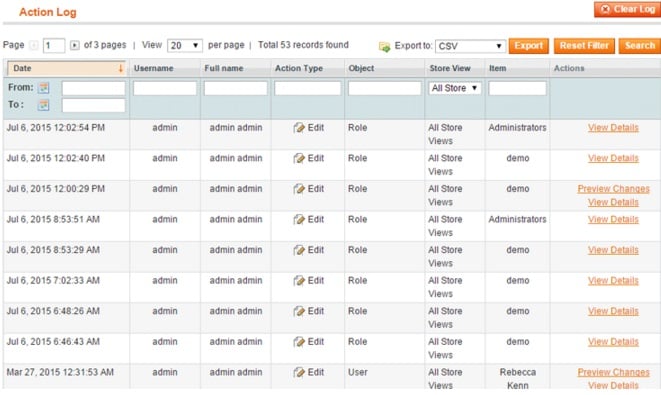Click the Export button
Image resolution: width=661 pixels, height=395 pixels.
[529, 46]
